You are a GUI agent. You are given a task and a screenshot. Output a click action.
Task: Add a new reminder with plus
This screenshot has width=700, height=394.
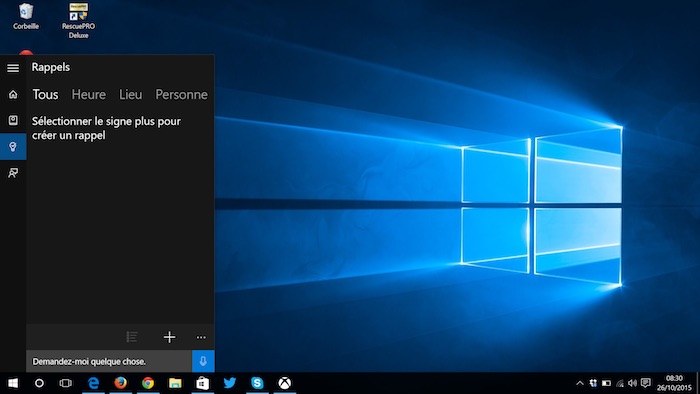click(x=169, y=337)
